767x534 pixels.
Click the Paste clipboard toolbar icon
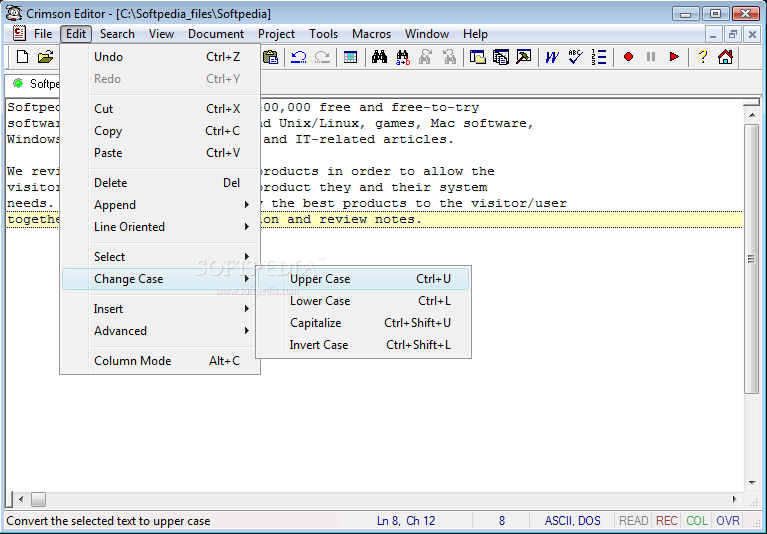pyautogui.click(x=271, y=57)
